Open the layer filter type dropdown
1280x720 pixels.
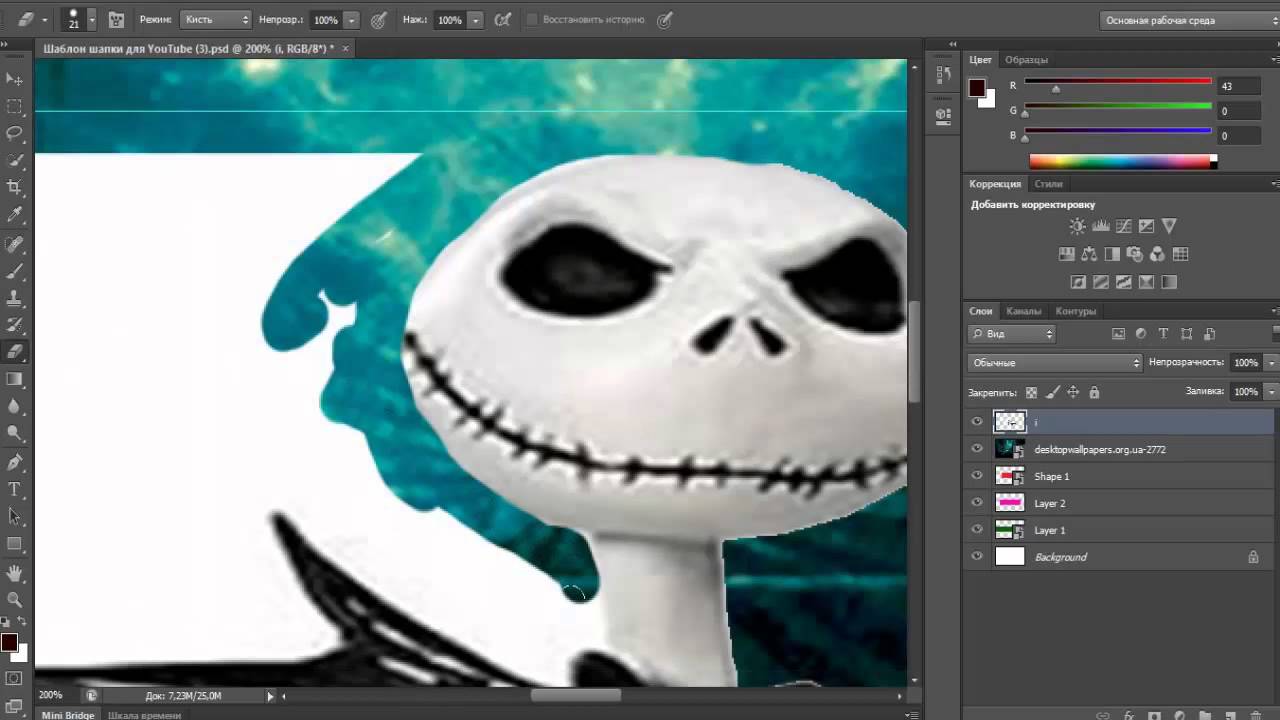pos(1012,334)
